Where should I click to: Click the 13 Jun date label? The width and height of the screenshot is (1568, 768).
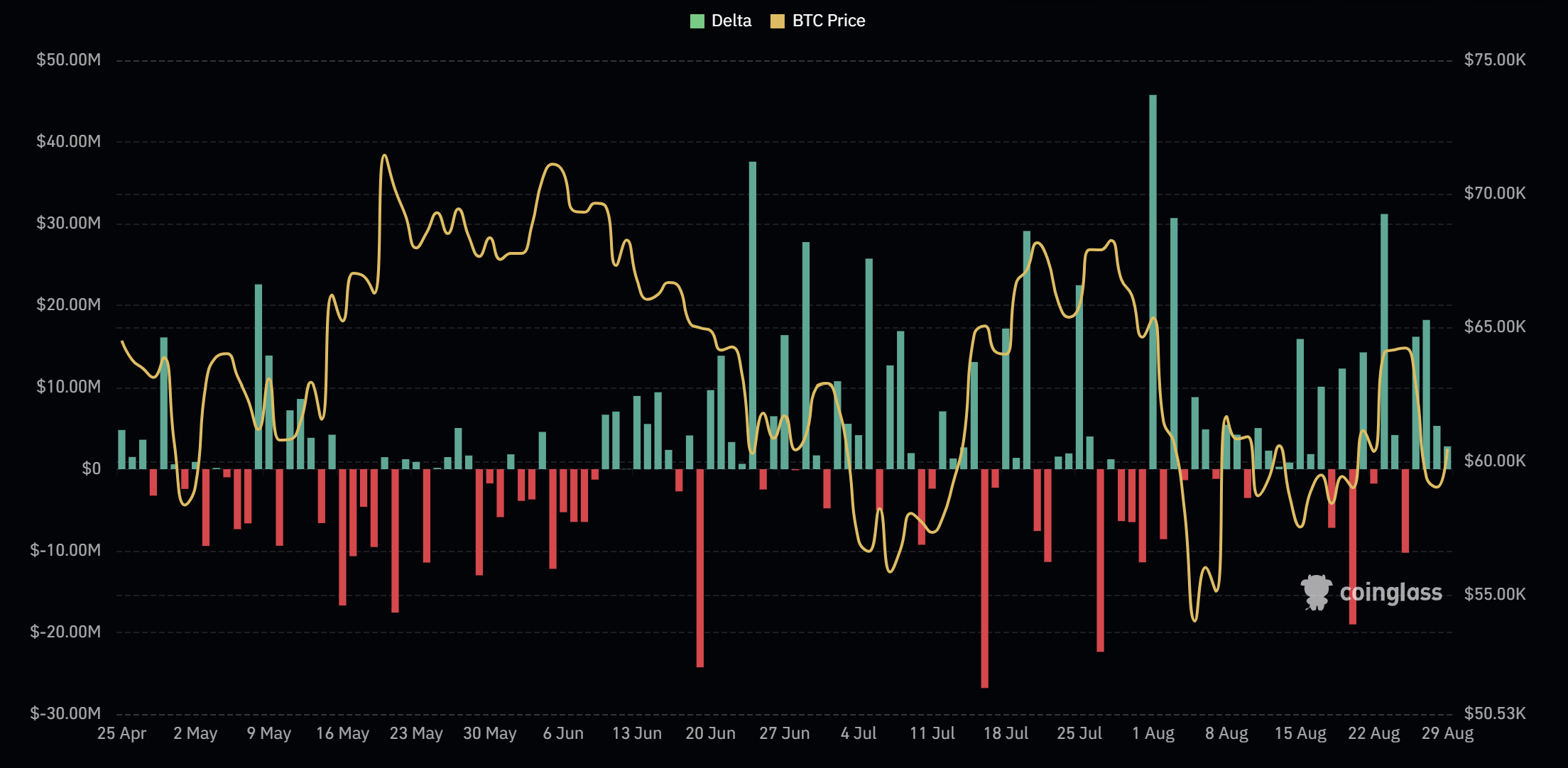(637, 733)
